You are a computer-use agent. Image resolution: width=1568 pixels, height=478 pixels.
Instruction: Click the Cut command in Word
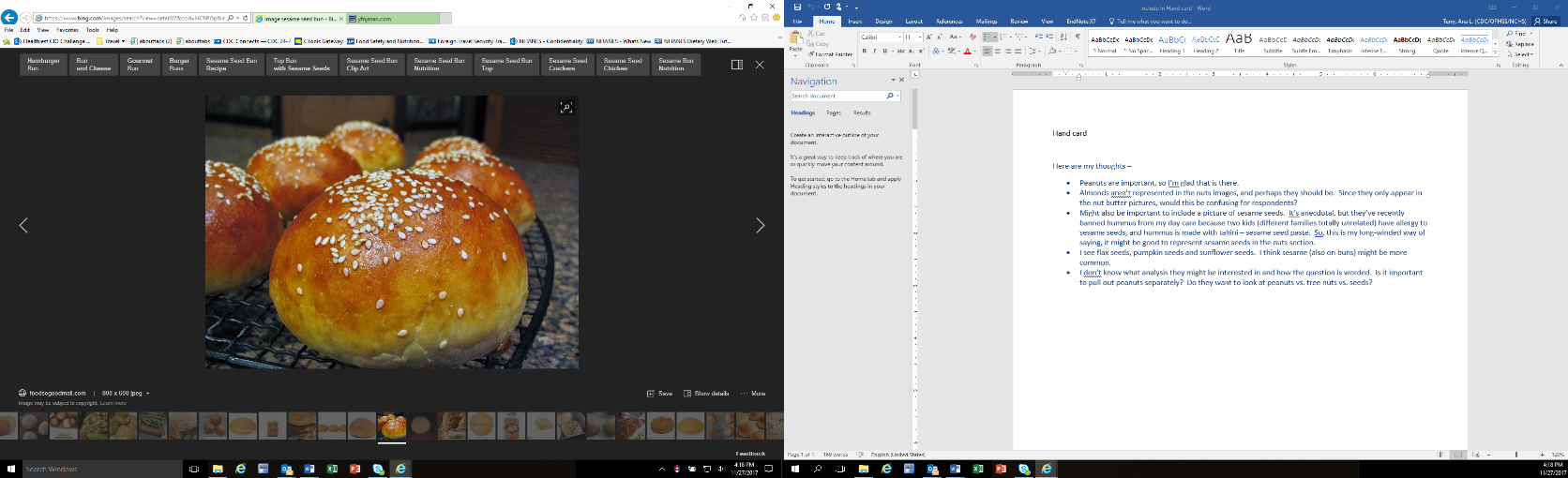[817, 34]
